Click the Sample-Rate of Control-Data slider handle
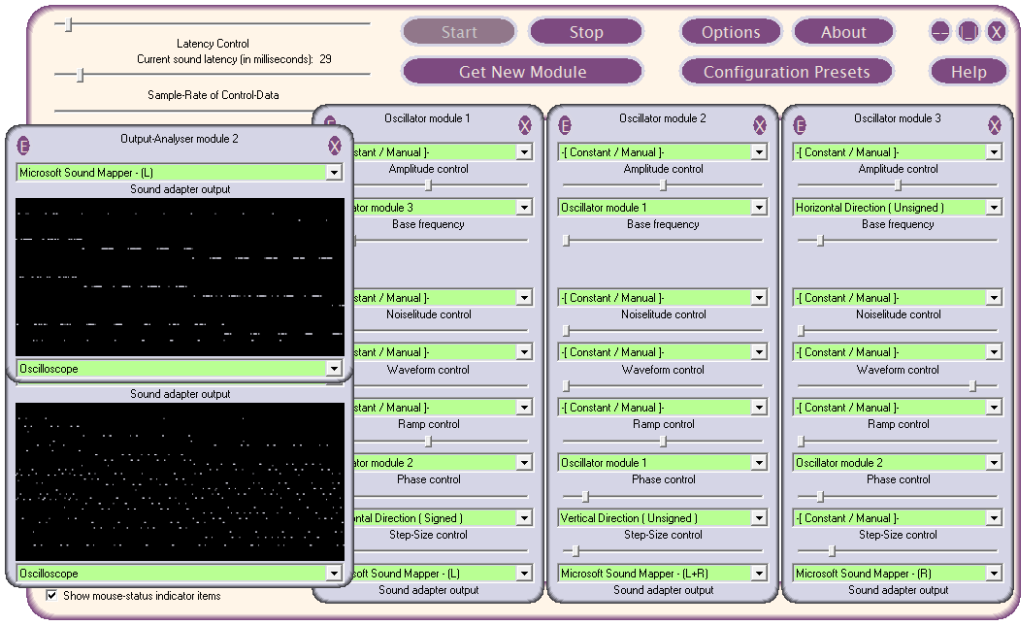The image size is (1024, 625). click(x=80, y=75)
